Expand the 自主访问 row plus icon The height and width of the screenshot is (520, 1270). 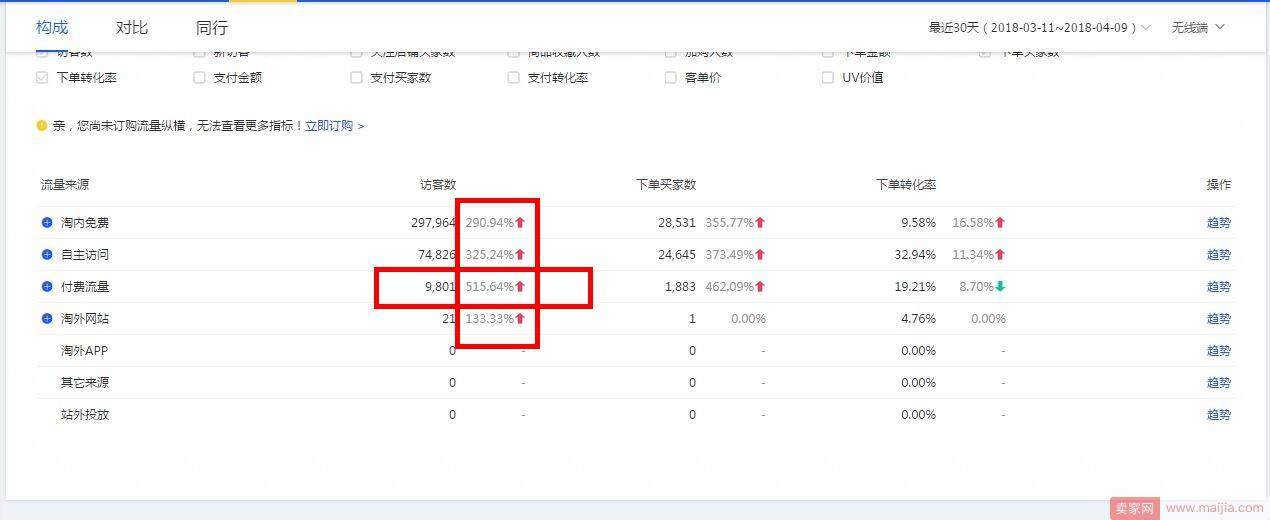coord(46,255)
